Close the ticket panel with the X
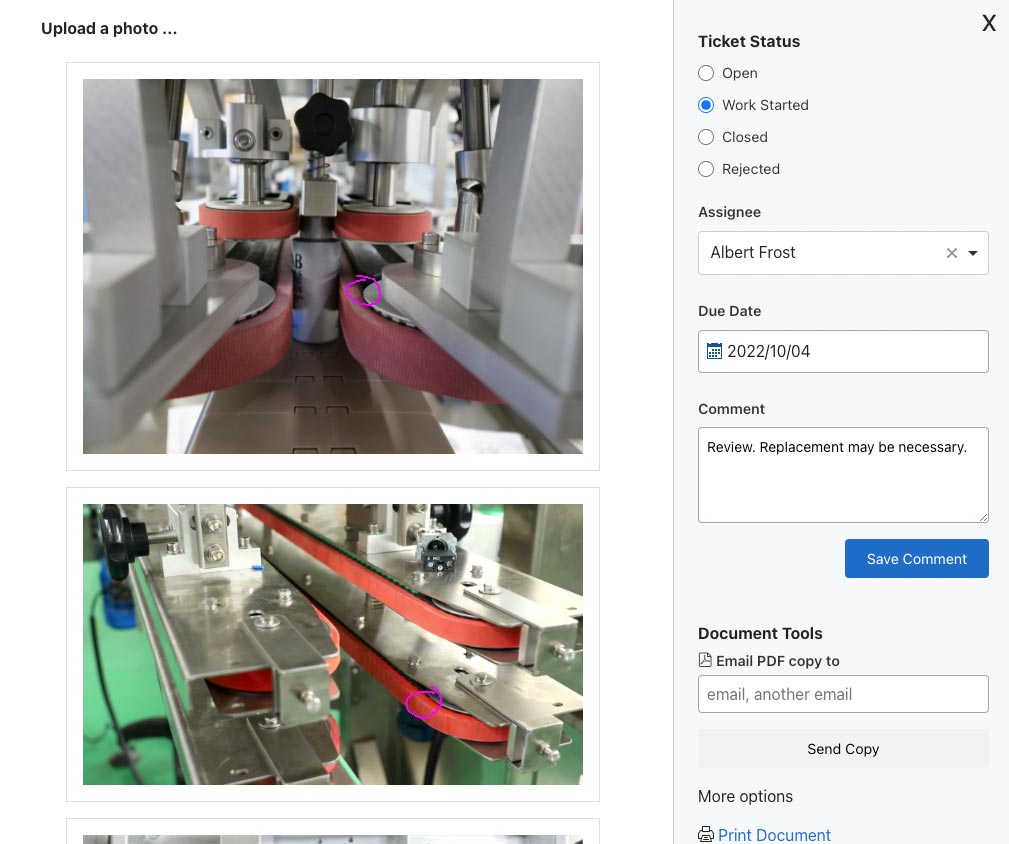 tap(988, 23)
